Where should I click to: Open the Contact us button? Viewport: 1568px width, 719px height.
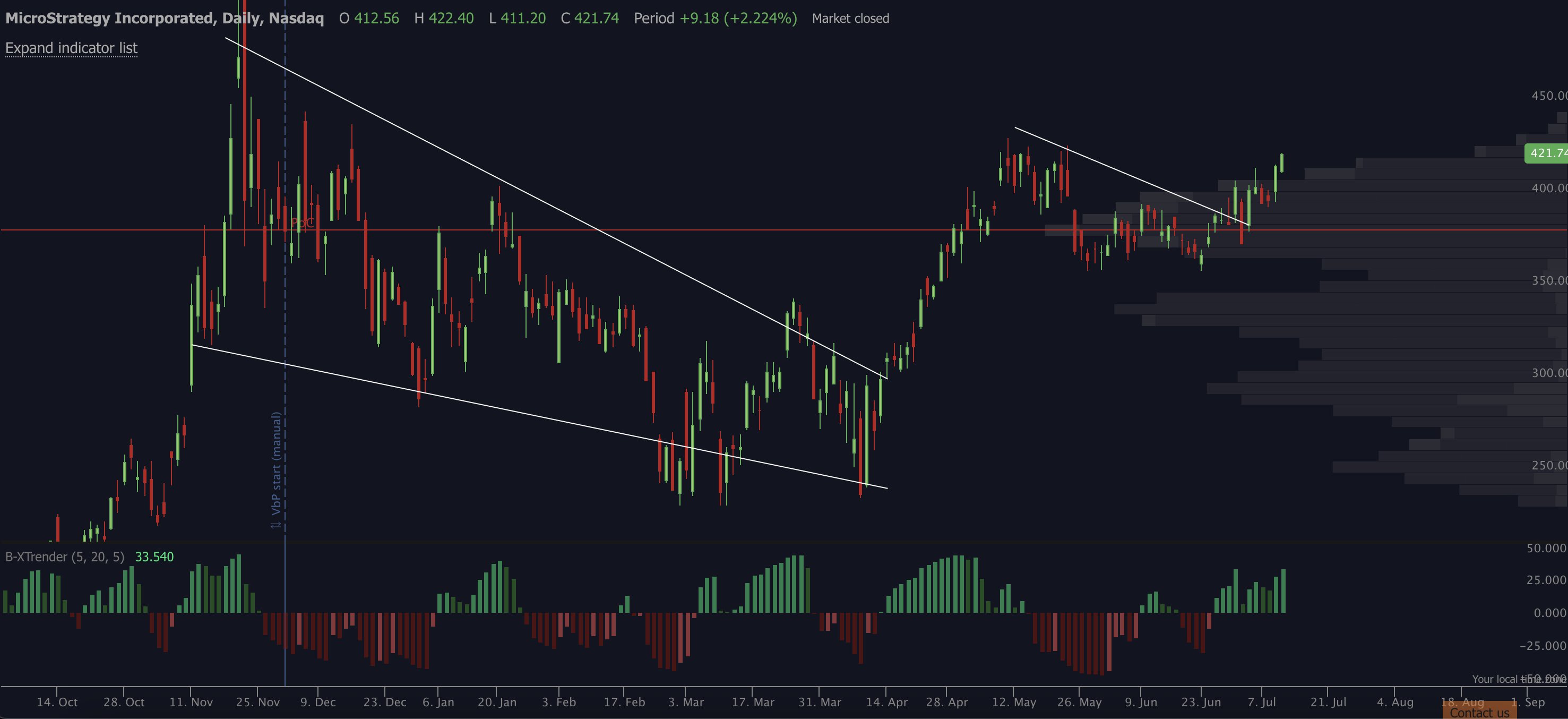[1479, 712]
